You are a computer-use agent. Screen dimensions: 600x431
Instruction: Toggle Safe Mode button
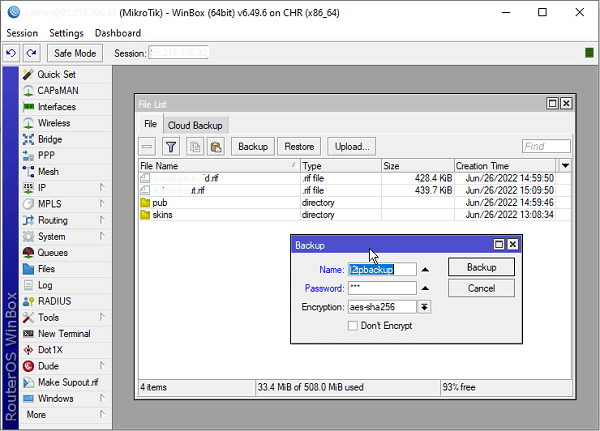pos(75,53)
